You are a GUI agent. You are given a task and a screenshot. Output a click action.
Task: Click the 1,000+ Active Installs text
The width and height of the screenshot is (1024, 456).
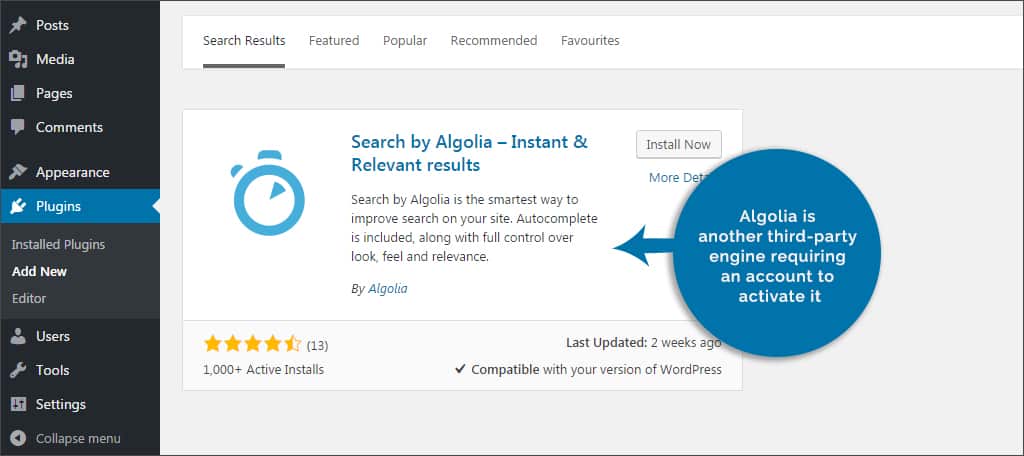[x=263, y=370]
